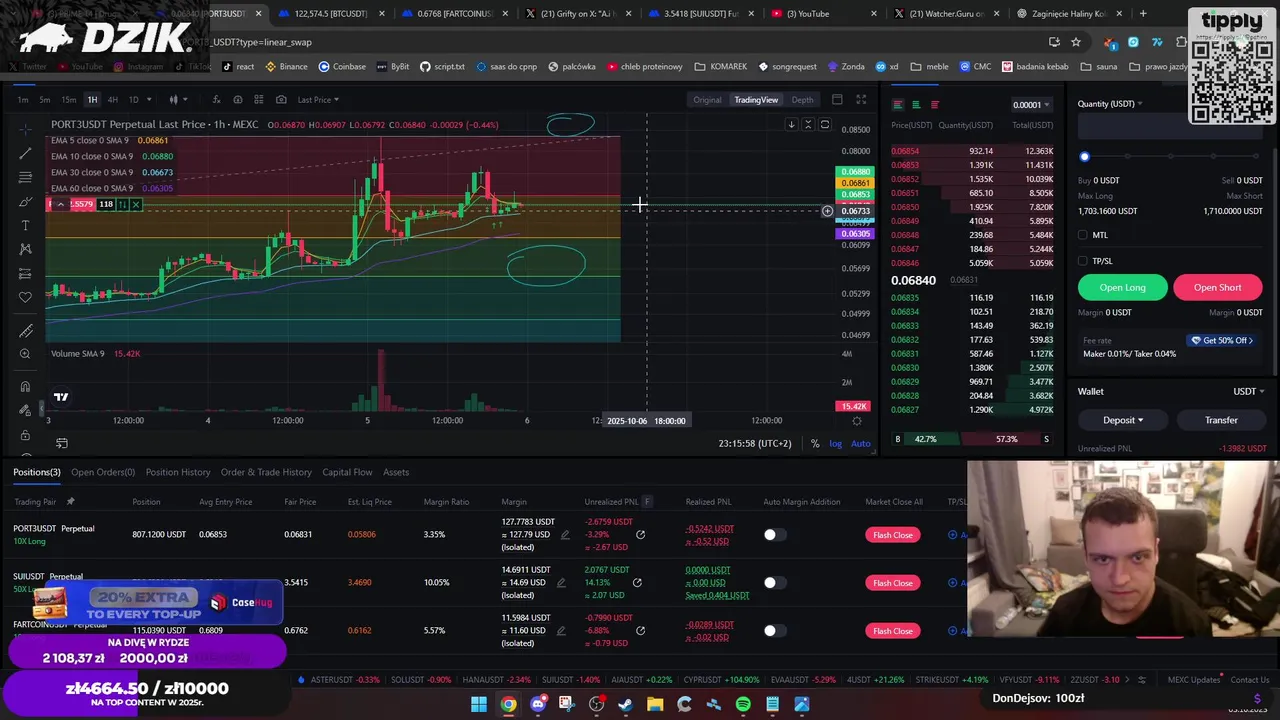Click buy/sell ratio bar 42.7%
This screenshot has height=720, width=1280.
coord(926,439)
